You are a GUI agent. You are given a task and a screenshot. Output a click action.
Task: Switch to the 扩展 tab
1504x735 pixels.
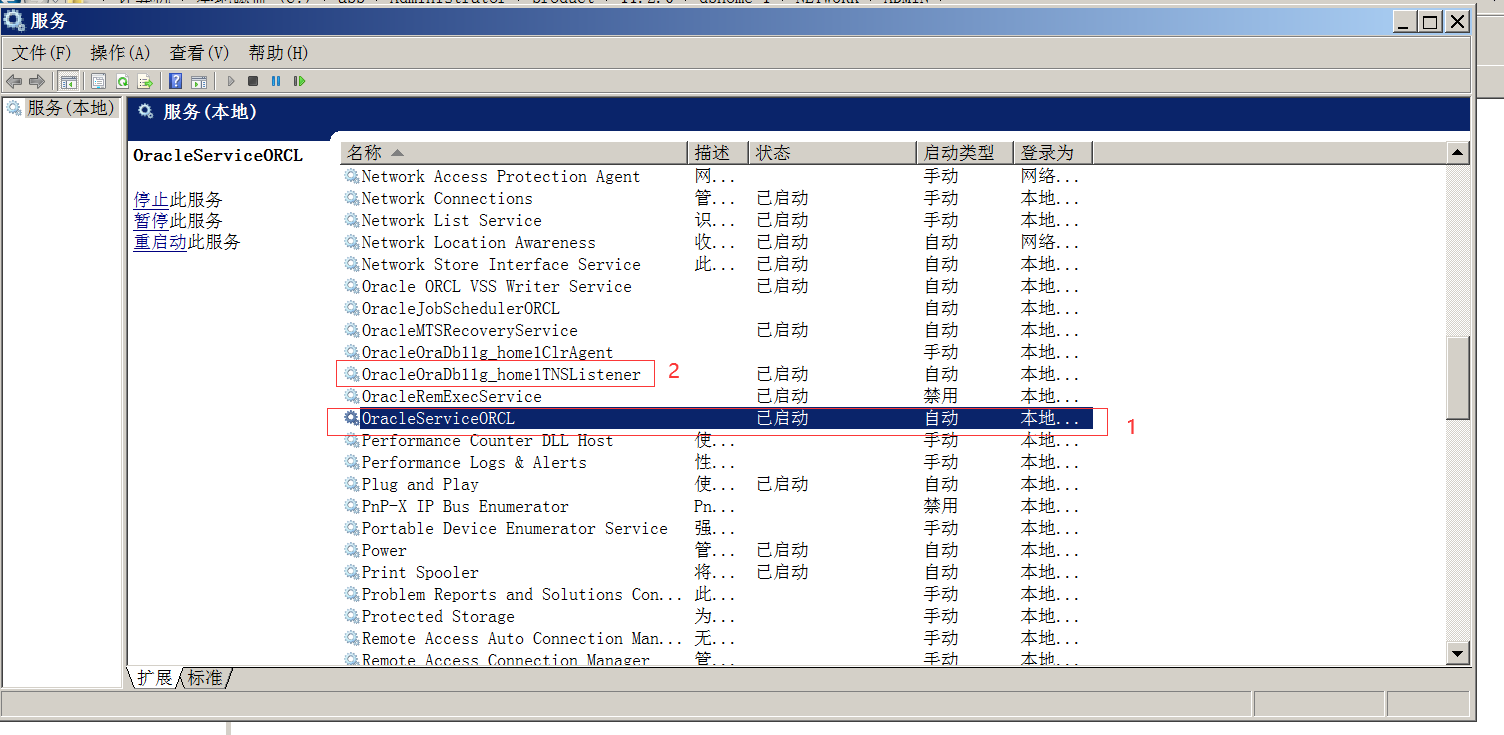[x=154, y=678]
